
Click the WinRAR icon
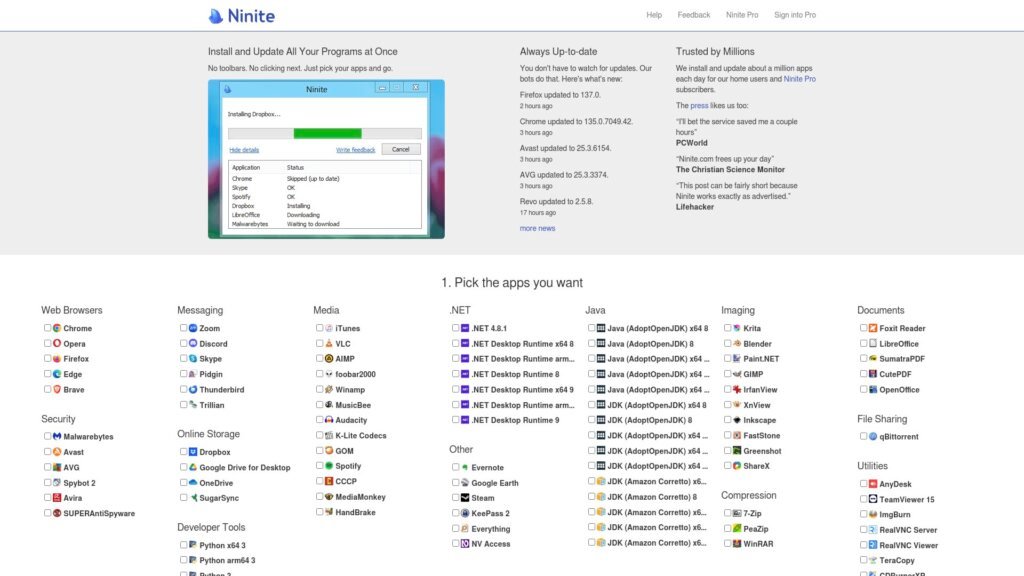pos(737,543)
